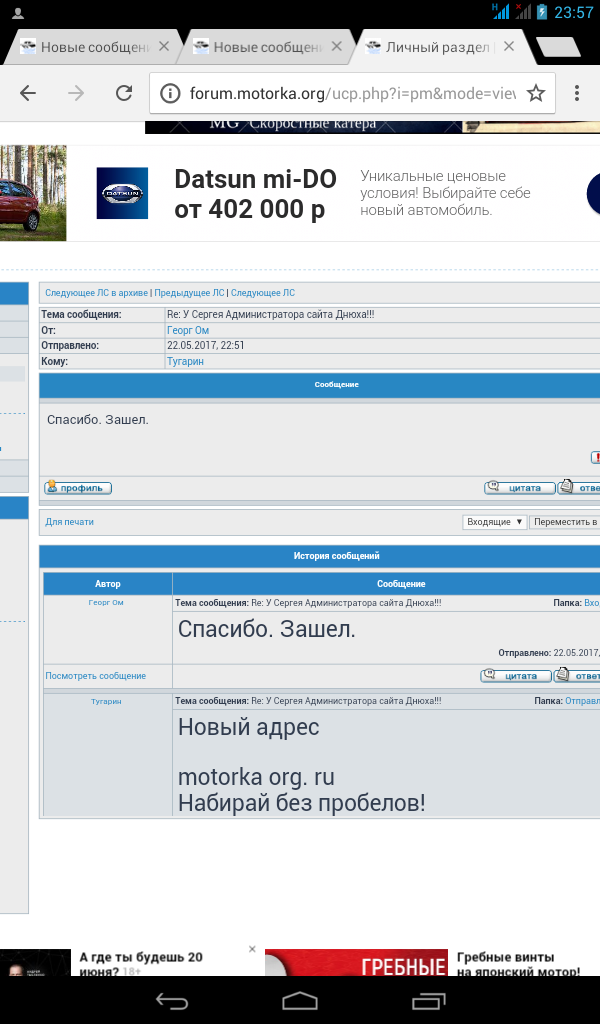Close the first 'Новые сообщения' tab
Image resolution: width=600 pixels, height=1024 pixels.
pos(164,46)
